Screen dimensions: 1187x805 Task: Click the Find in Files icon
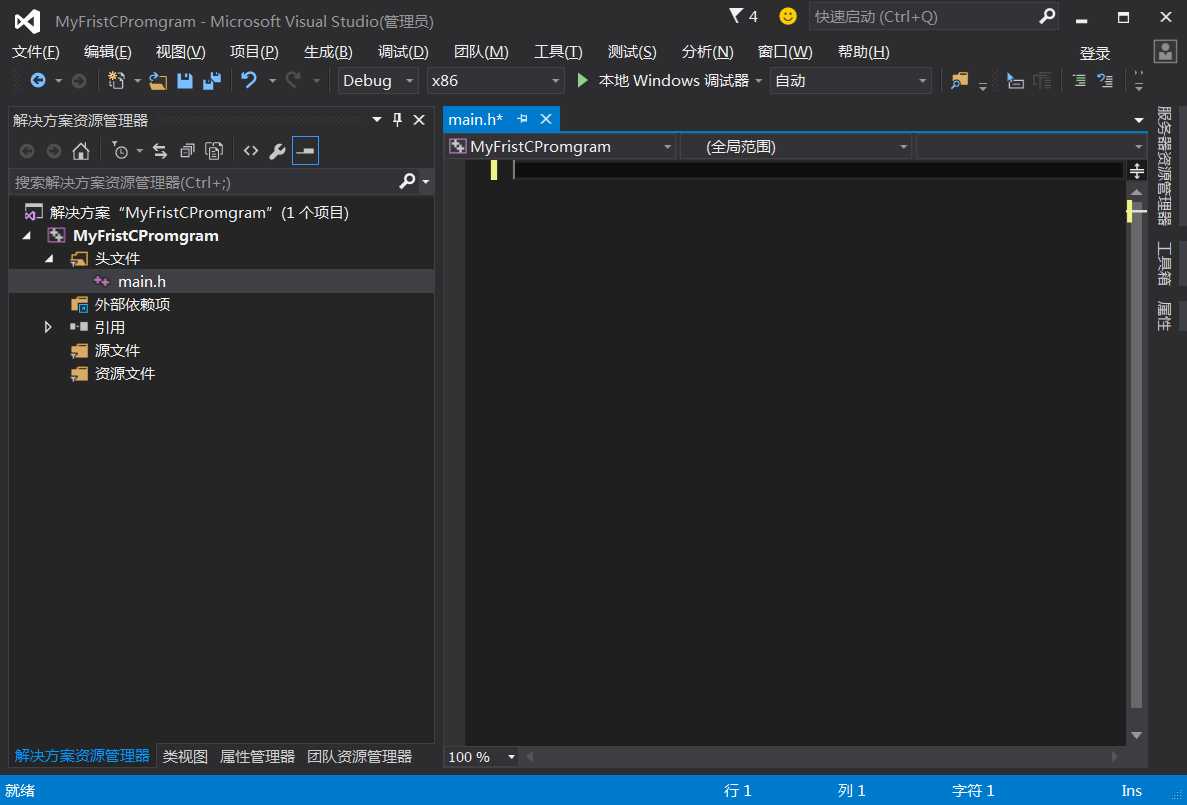point(959,80)
